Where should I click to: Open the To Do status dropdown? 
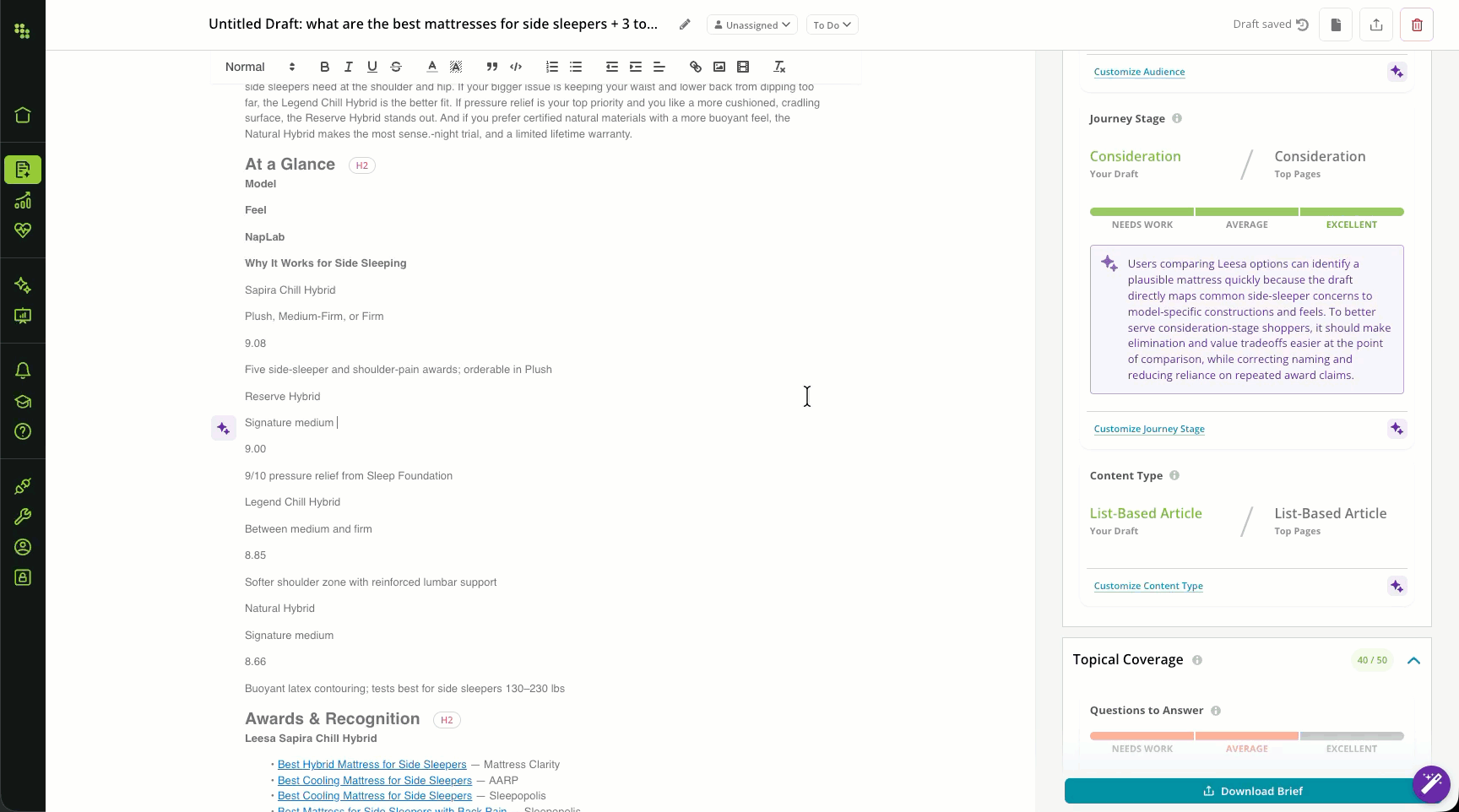point(833,24)
